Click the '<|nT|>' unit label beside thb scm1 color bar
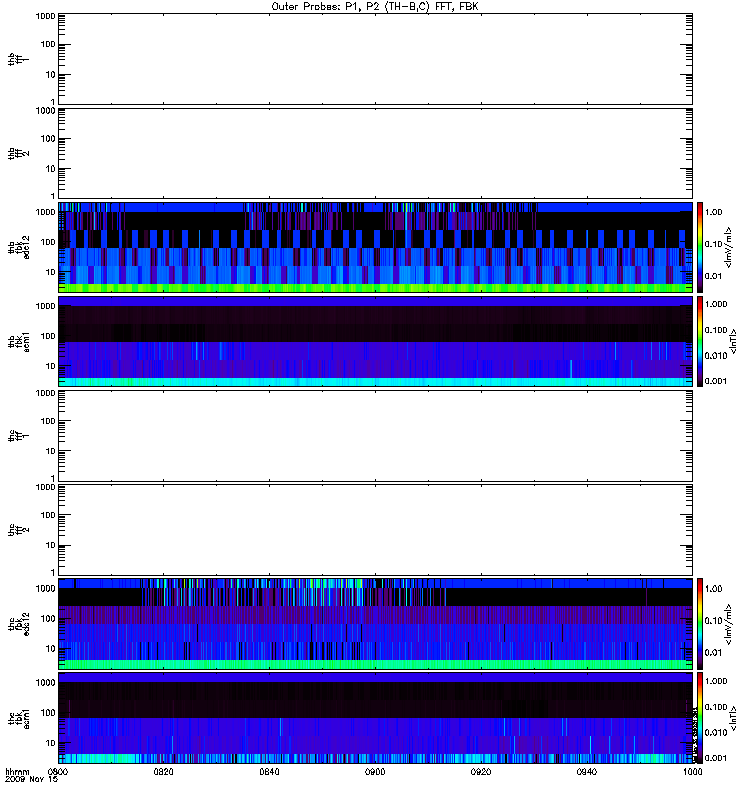This screenshot has width=750, height=800. (733, 341)
